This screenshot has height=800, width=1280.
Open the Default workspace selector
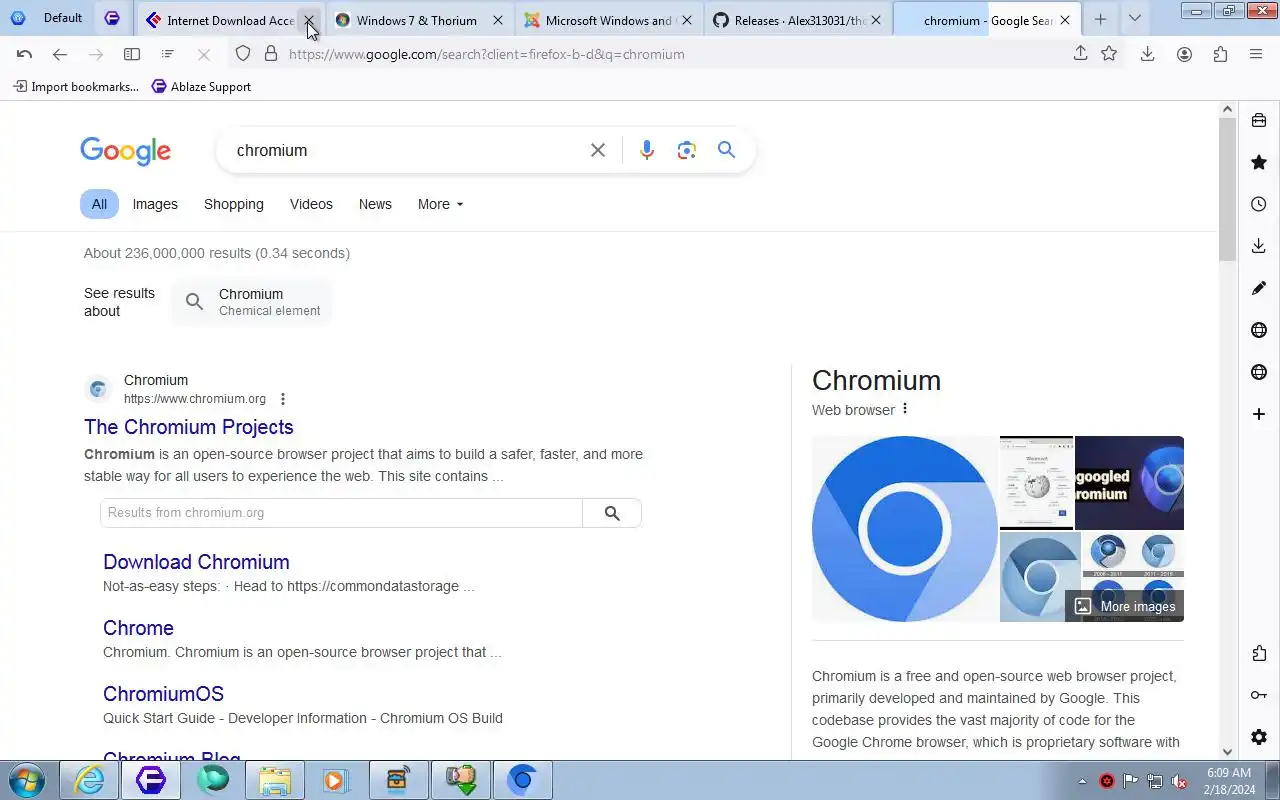(x=47, y=19)
